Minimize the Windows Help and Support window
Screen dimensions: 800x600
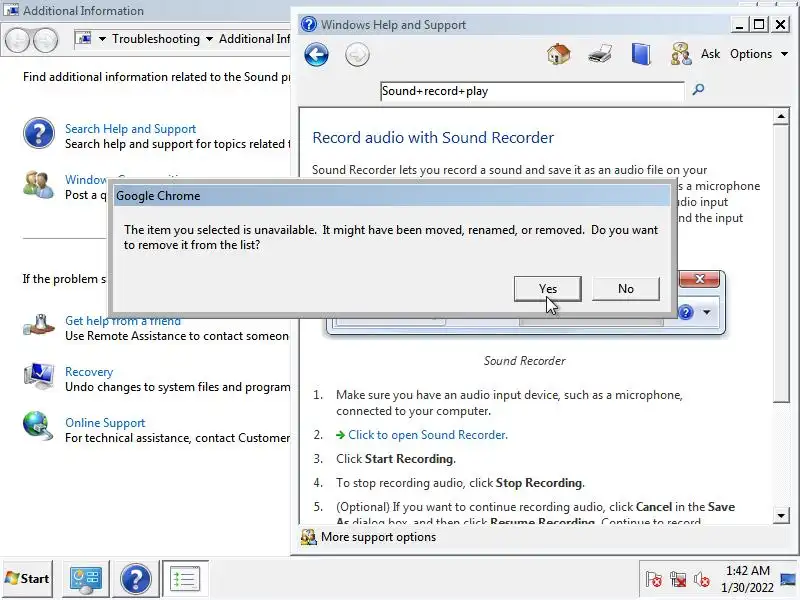739,24
